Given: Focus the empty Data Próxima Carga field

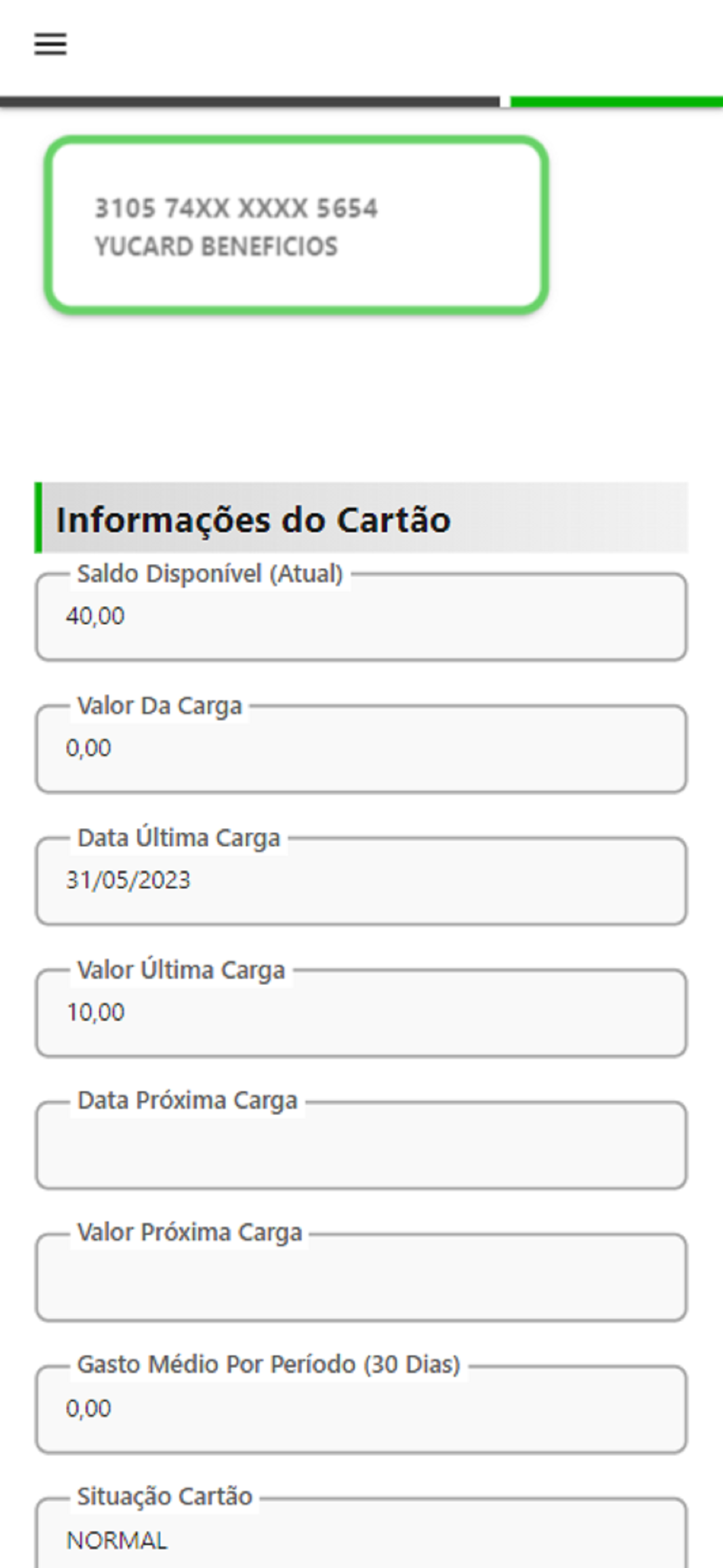Looking at the screenshot, I should click(360, 1146).
